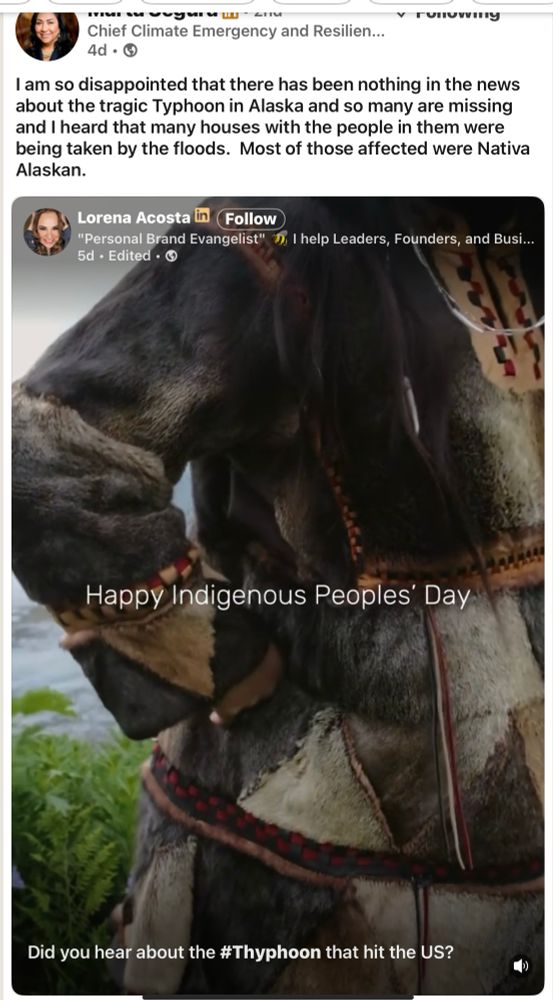This screenshot has height=1000, width=553.
Task: Open Chief Climate Emergency and Resilien... headline
Action: click(x=236, y=31)
